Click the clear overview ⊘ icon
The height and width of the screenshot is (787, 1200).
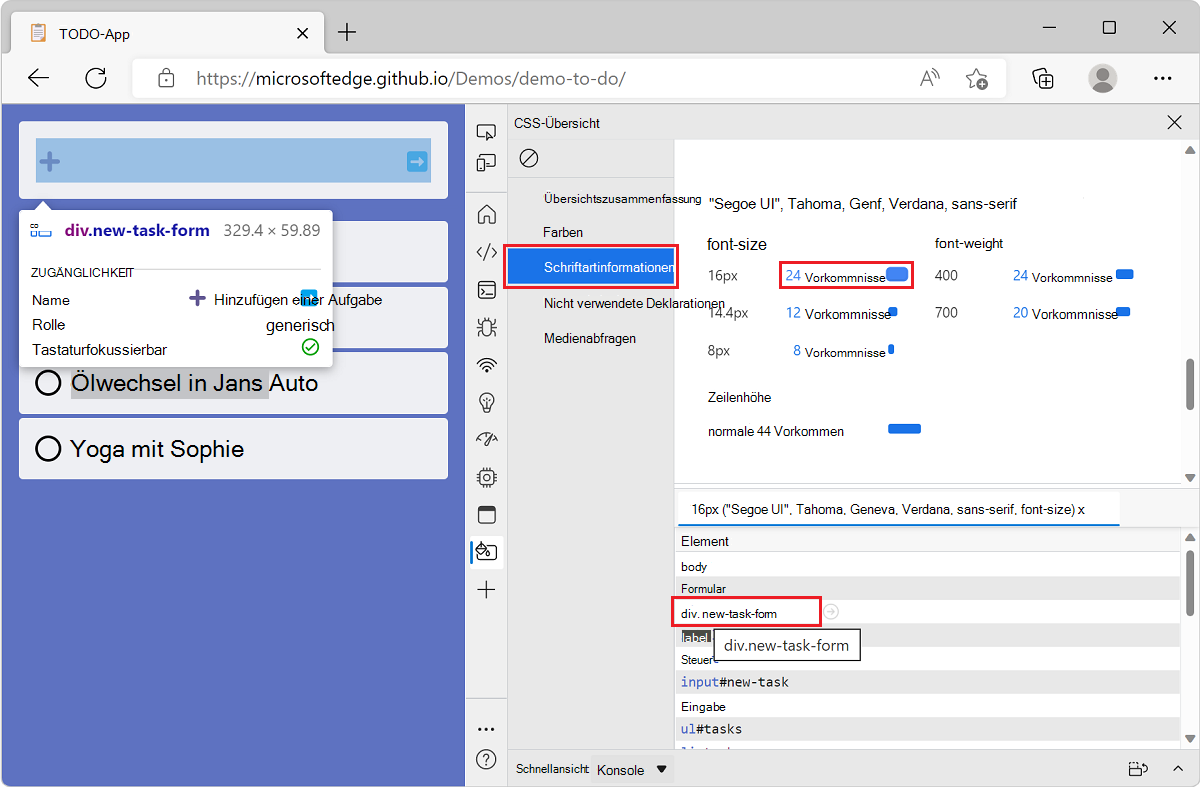pyautogui.click(x=528, y=158)
